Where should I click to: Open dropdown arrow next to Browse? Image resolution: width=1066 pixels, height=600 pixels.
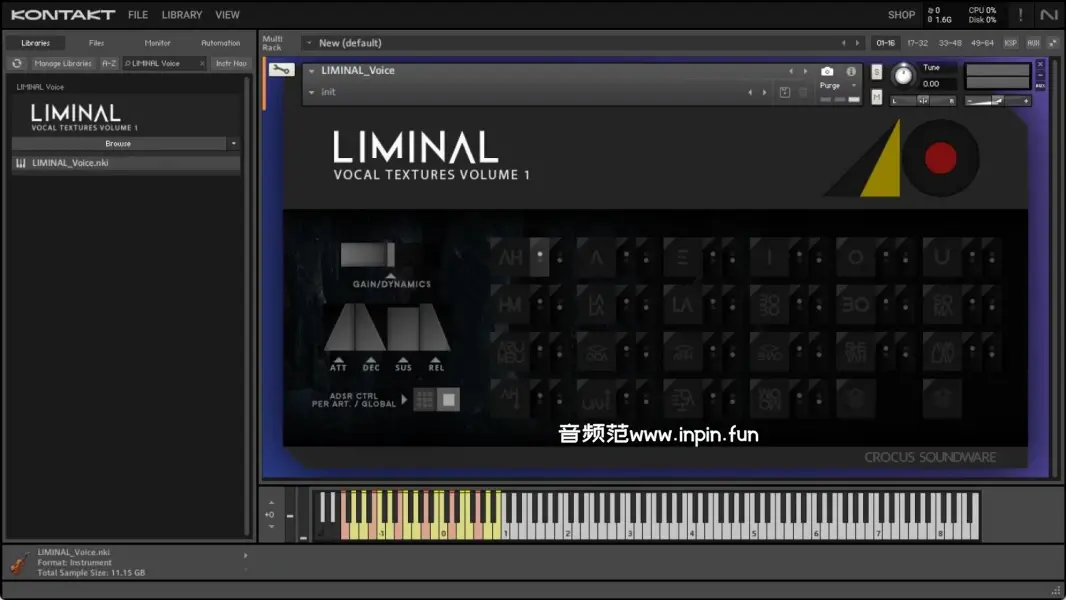coord(233,143)
